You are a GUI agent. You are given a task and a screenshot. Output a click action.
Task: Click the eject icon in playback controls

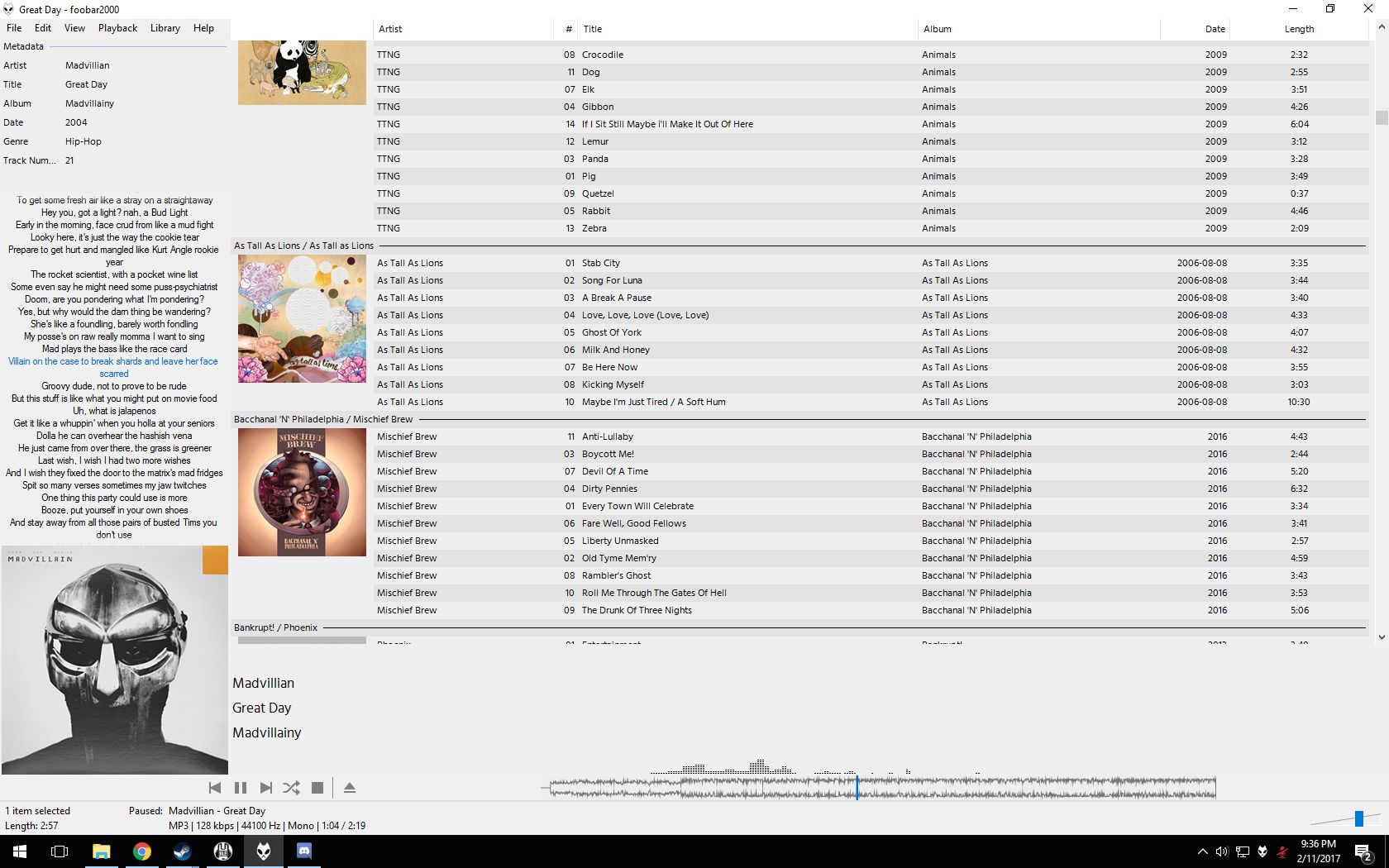click(x=349, y=788)
